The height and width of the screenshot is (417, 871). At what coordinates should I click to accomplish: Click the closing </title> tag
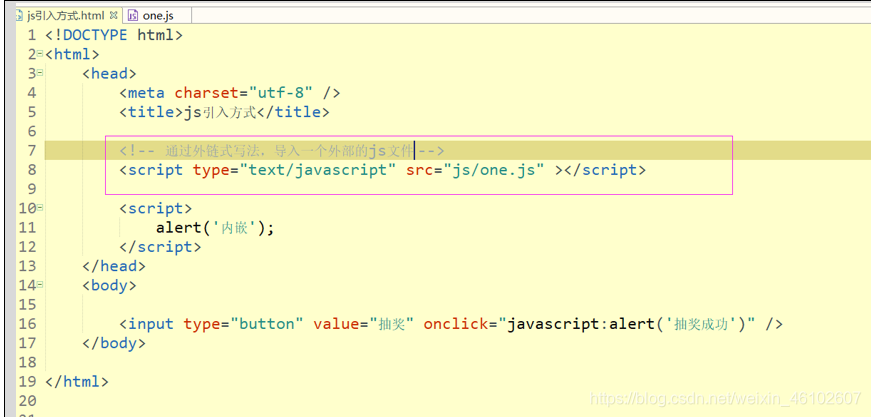293,112
